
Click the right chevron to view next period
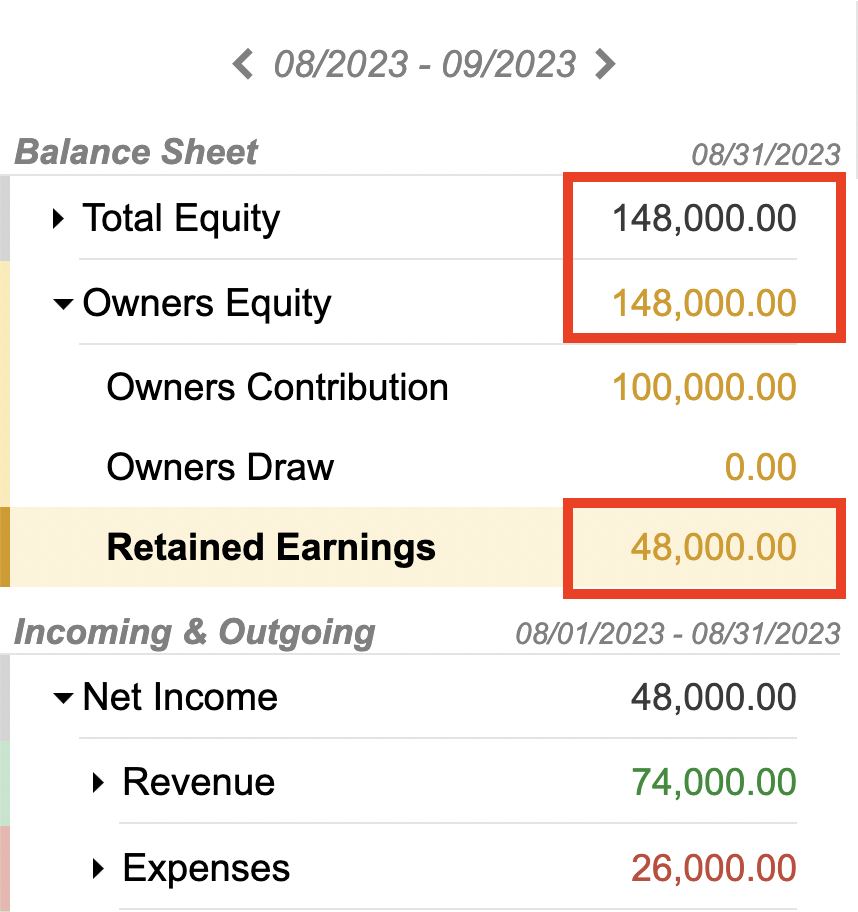coord(605,64)
